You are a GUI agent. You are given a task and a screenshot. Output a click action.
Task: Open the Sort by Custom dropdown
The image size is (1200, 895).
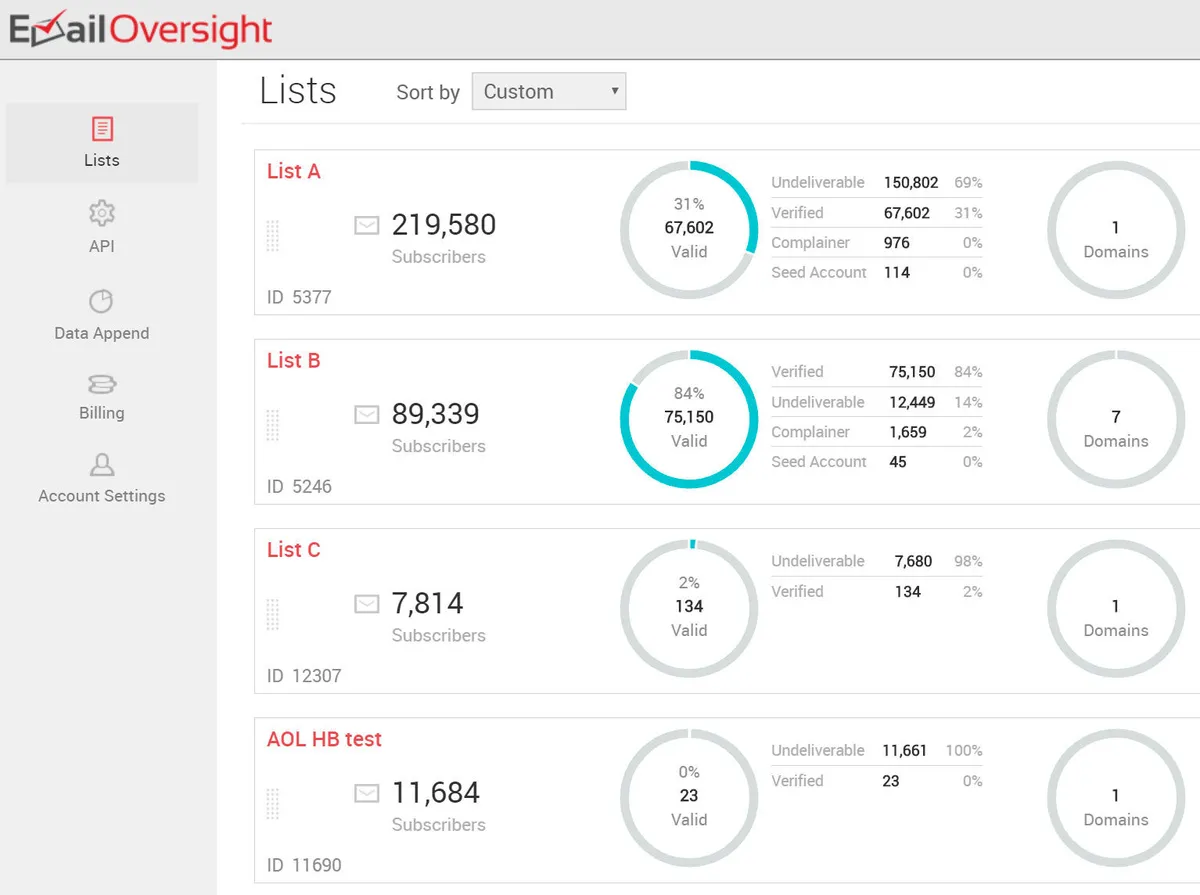coord(549,91)
